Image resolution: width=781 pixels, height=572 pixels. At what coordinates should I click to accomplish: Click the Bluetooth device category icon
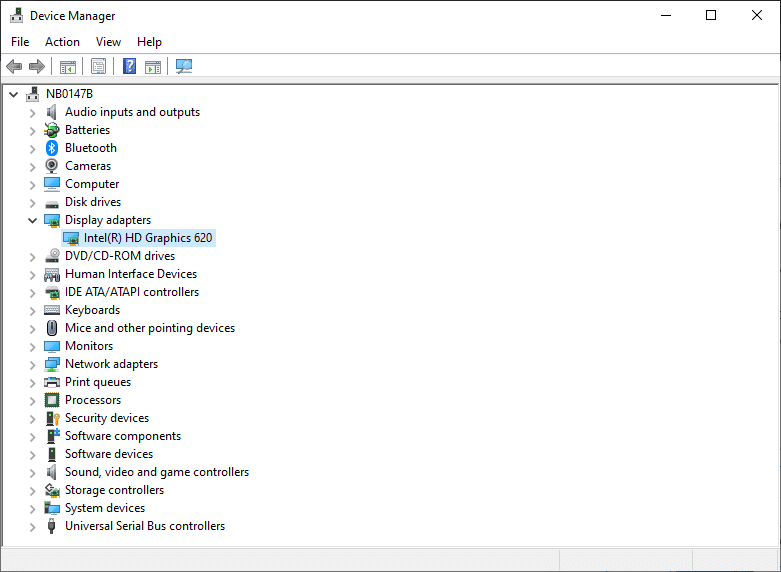pos(52,148)
